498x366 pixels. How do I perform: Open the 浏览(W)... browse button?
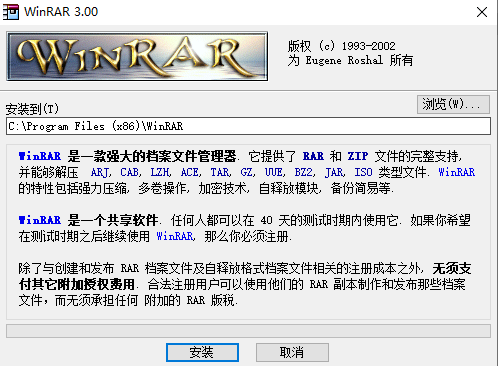point(453,104)
